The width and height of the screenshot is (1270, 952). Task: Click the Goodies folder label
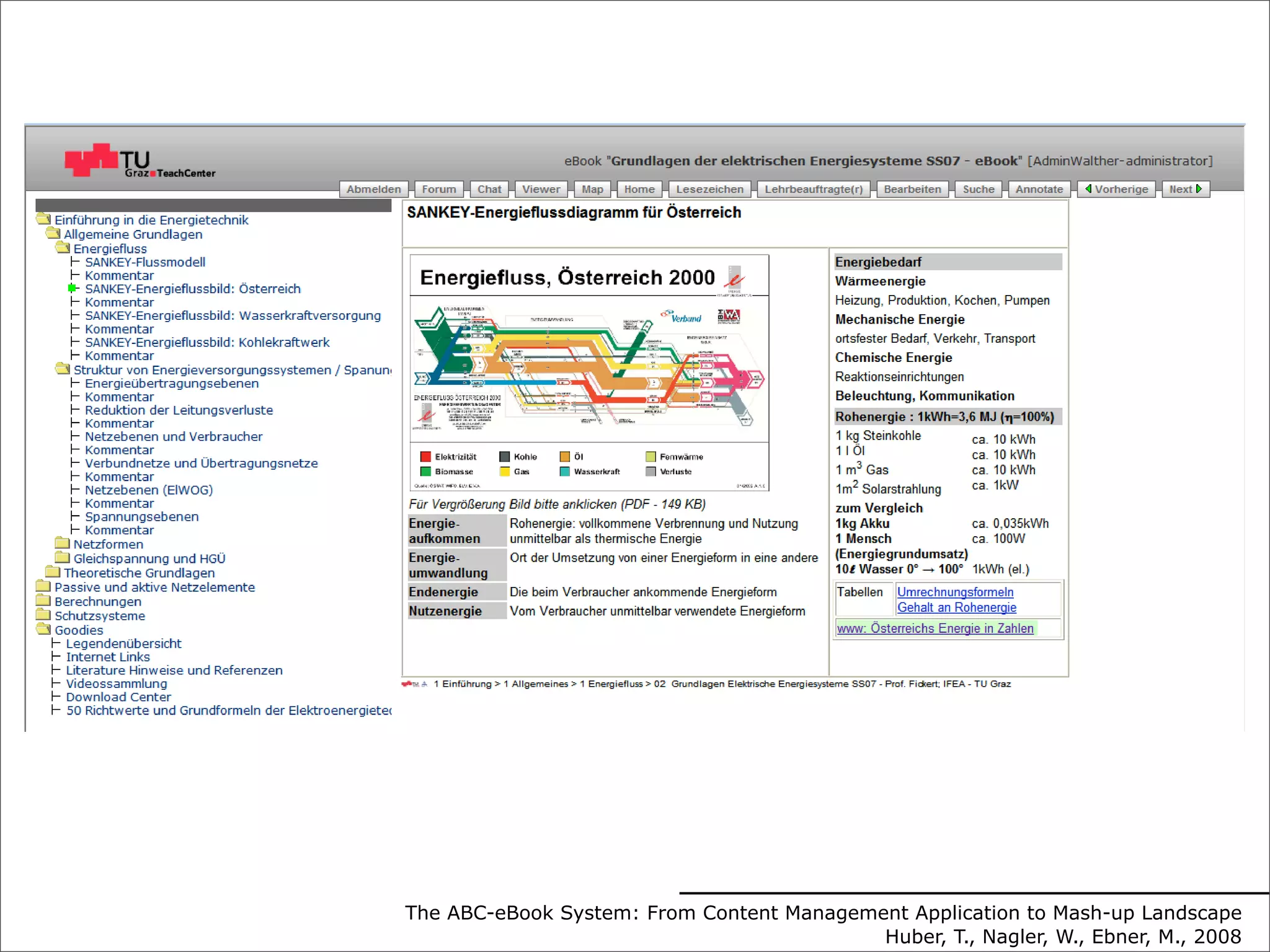point(79,630)
